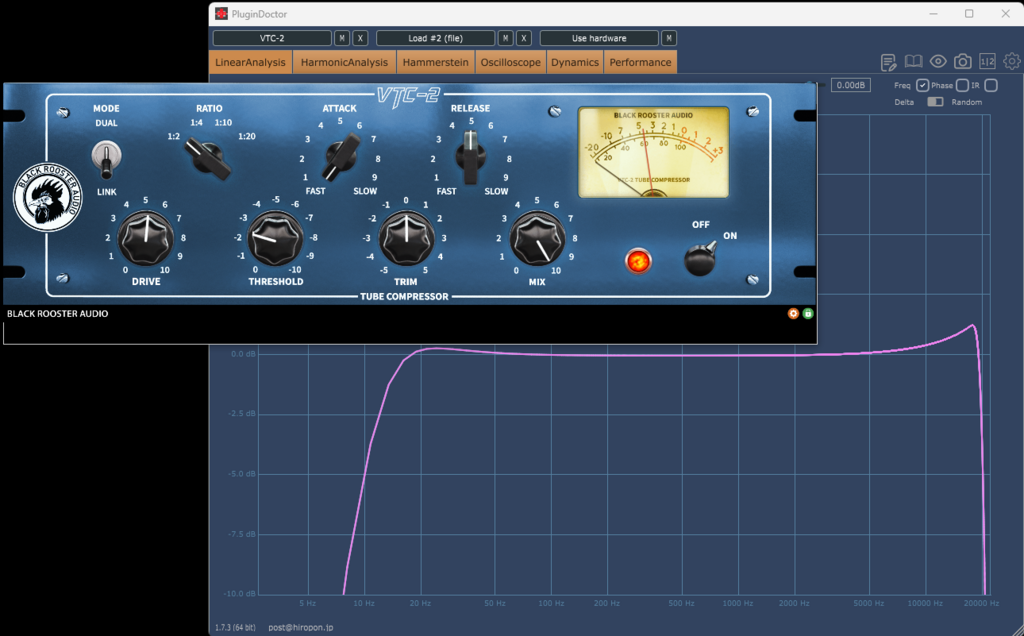Flip the MODE Dual/Link toggle switch
The width and height of the screenshot is (1024, 636).
click(x=106, y=159)
